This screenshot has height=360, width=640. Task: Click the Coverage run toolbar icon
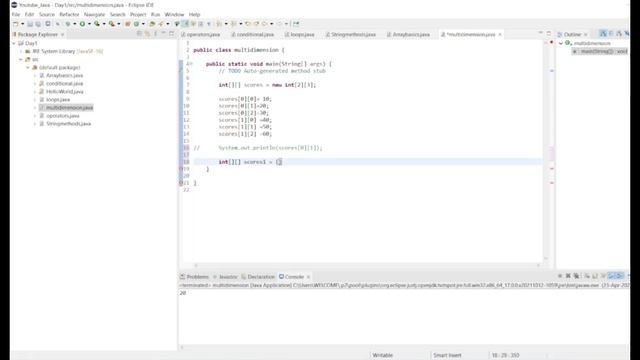click(97, 24)
